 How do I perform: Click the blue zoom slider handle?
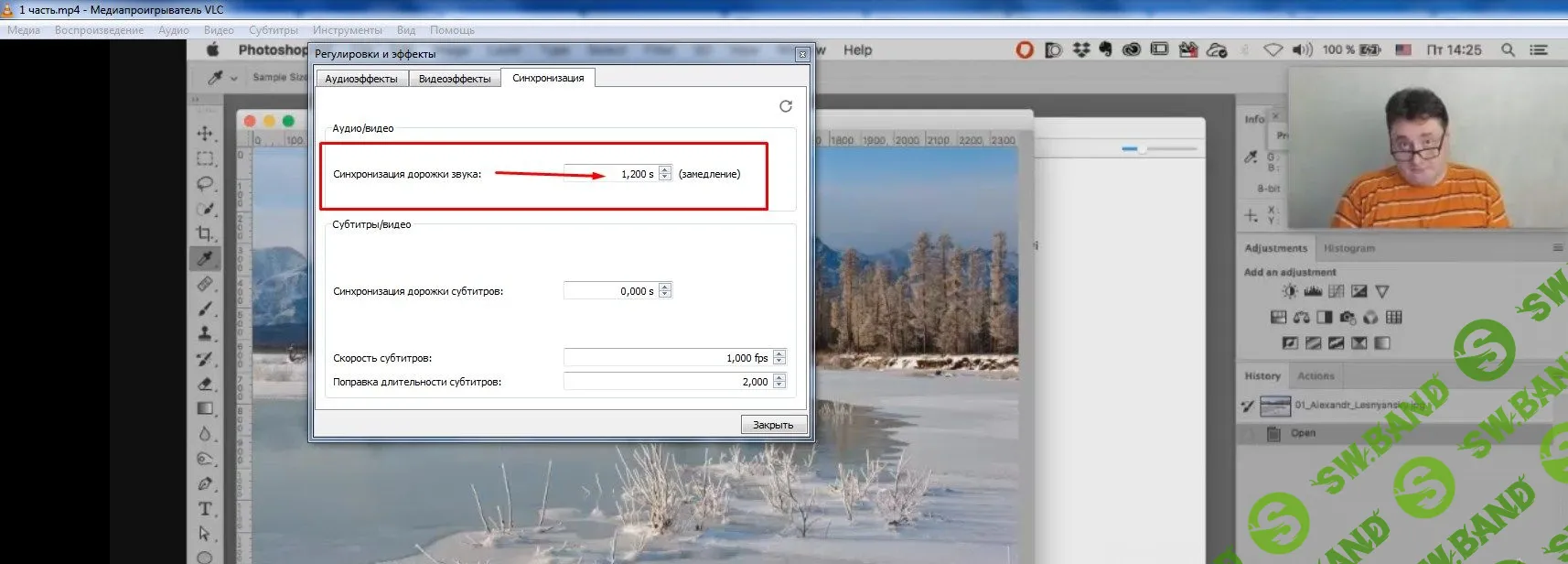coord(1140,148)
